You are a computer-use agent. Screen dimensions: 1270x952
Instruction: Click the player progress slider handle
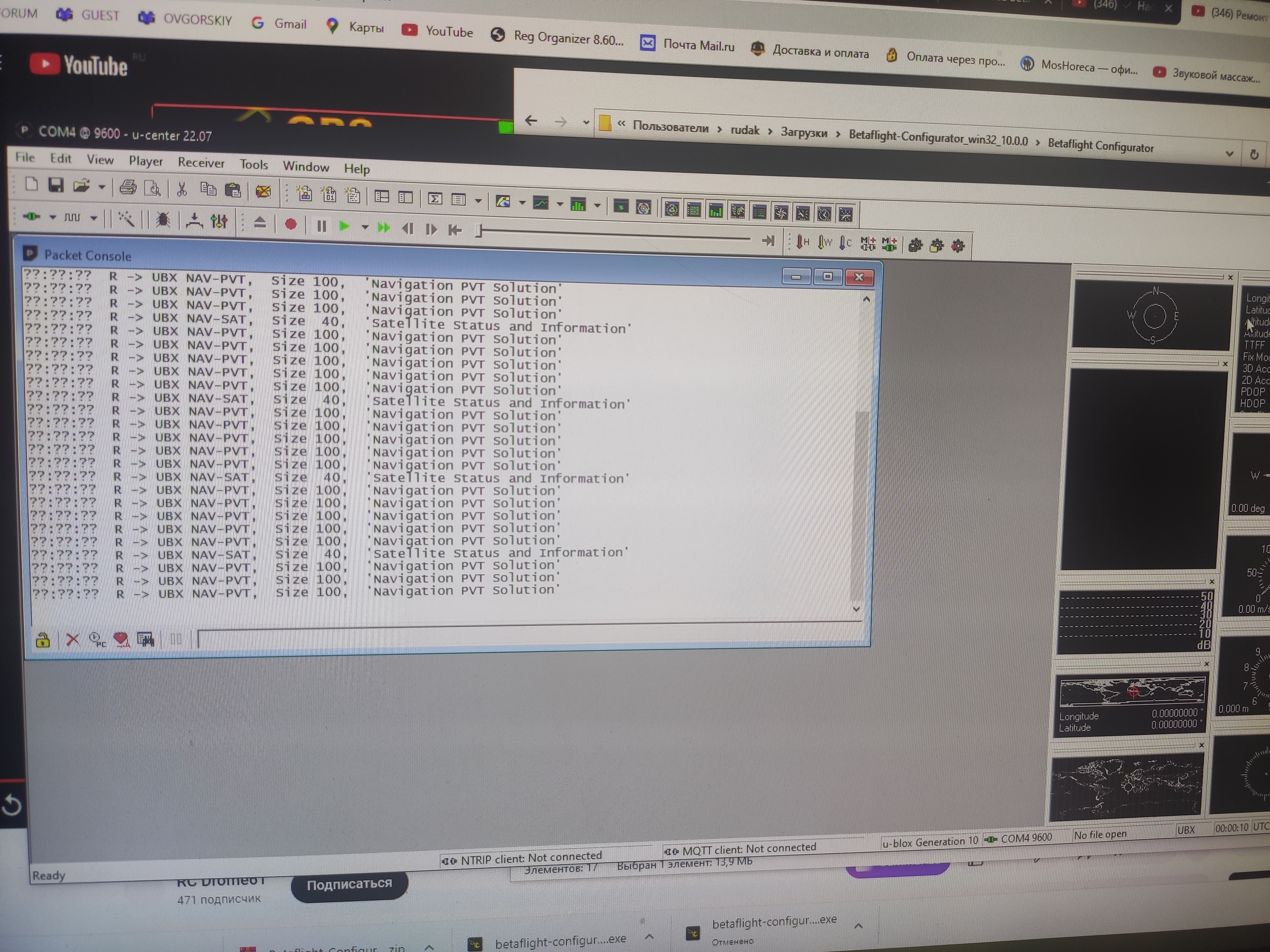click(479, 231)
